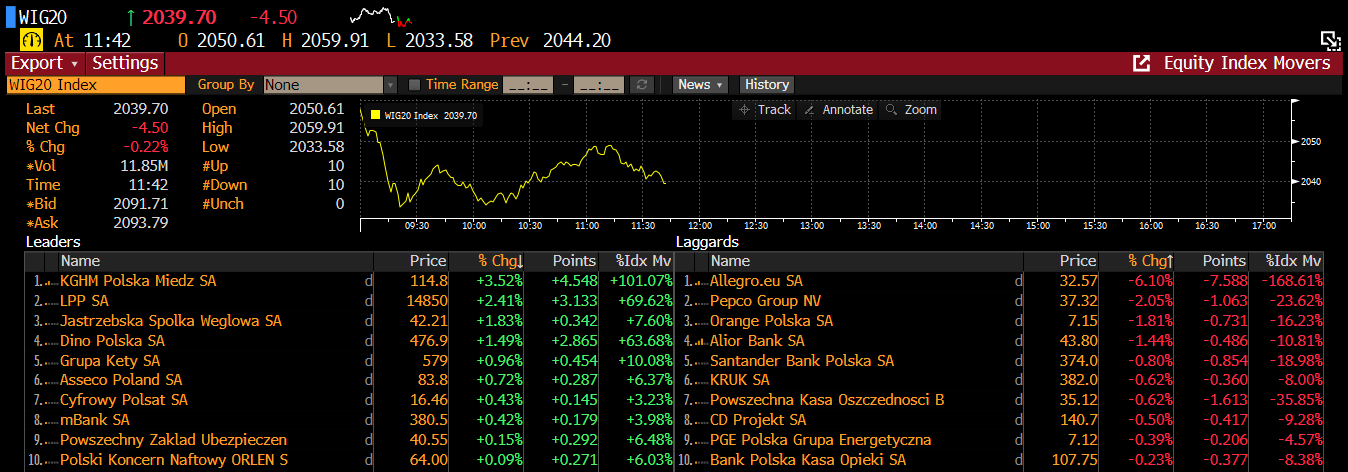Click the yellow clock icon beside At 11:42
The width and height of the screenshot is (1348, 472).
[x=31, y=40]
